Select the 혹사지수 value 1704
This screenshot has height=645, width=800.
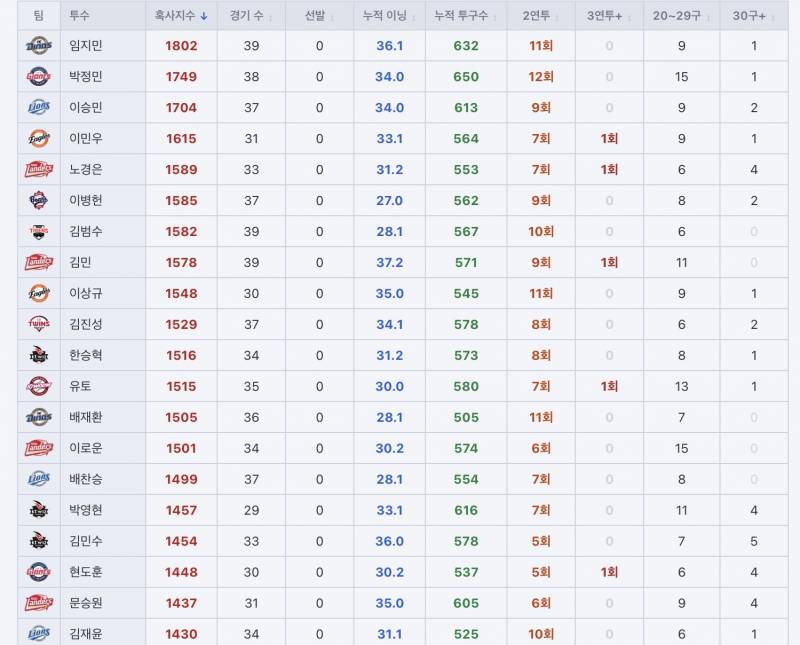[181, 108]
